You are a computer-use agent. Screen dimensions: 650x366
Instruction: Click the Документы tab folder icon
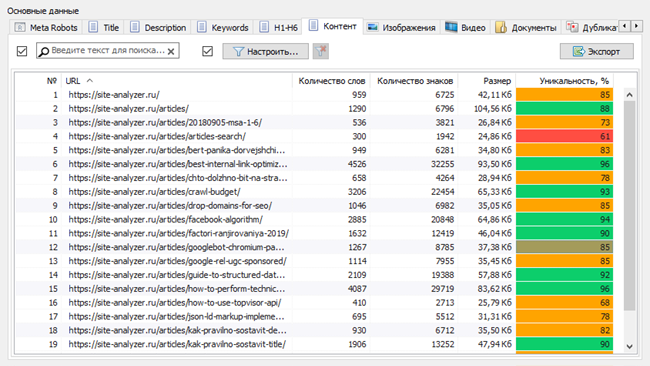(501, 27)
